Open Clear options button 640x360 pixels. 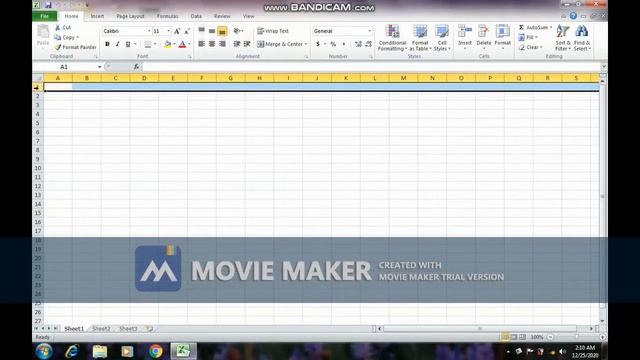(x=531, y=47)
